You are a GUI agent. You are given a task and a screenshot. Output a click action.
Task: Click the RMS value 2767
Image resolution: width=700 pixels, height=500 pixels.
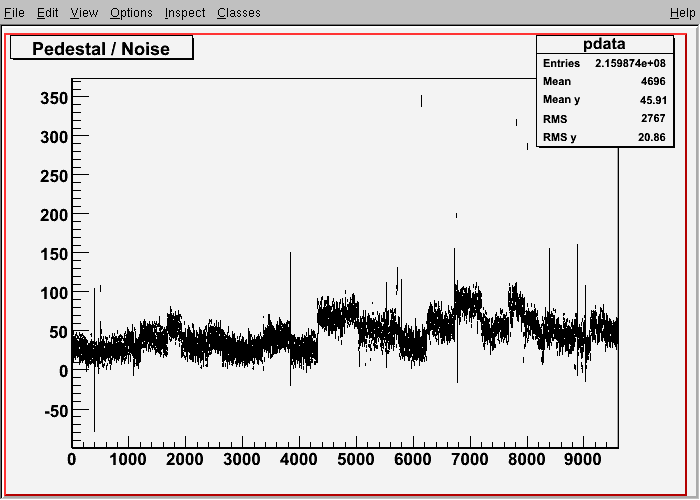point(653,118)
